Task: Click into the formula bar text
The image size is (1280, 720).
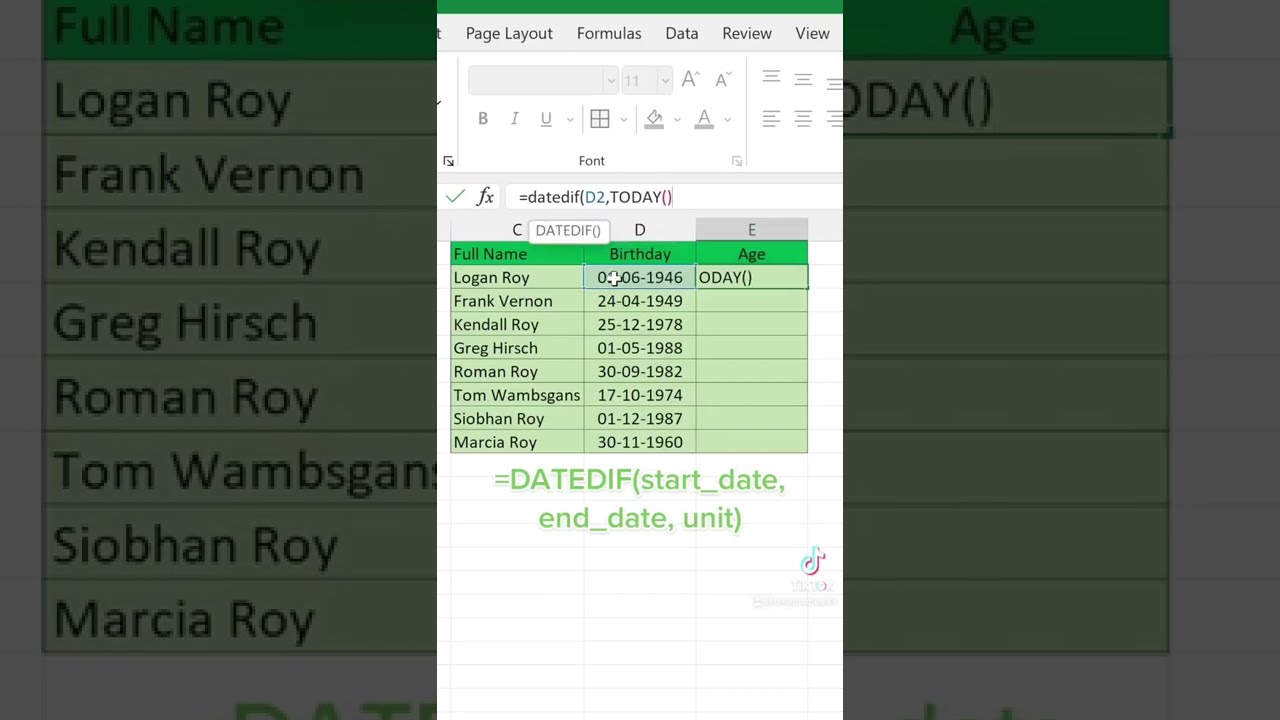Action: coord(596,197)
